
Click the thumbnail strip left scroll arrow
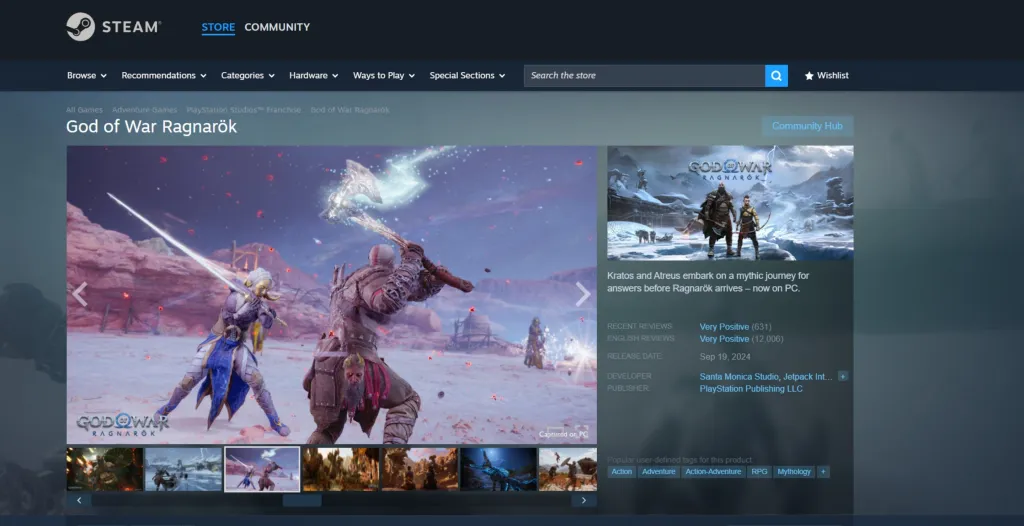tap(79, 501)
